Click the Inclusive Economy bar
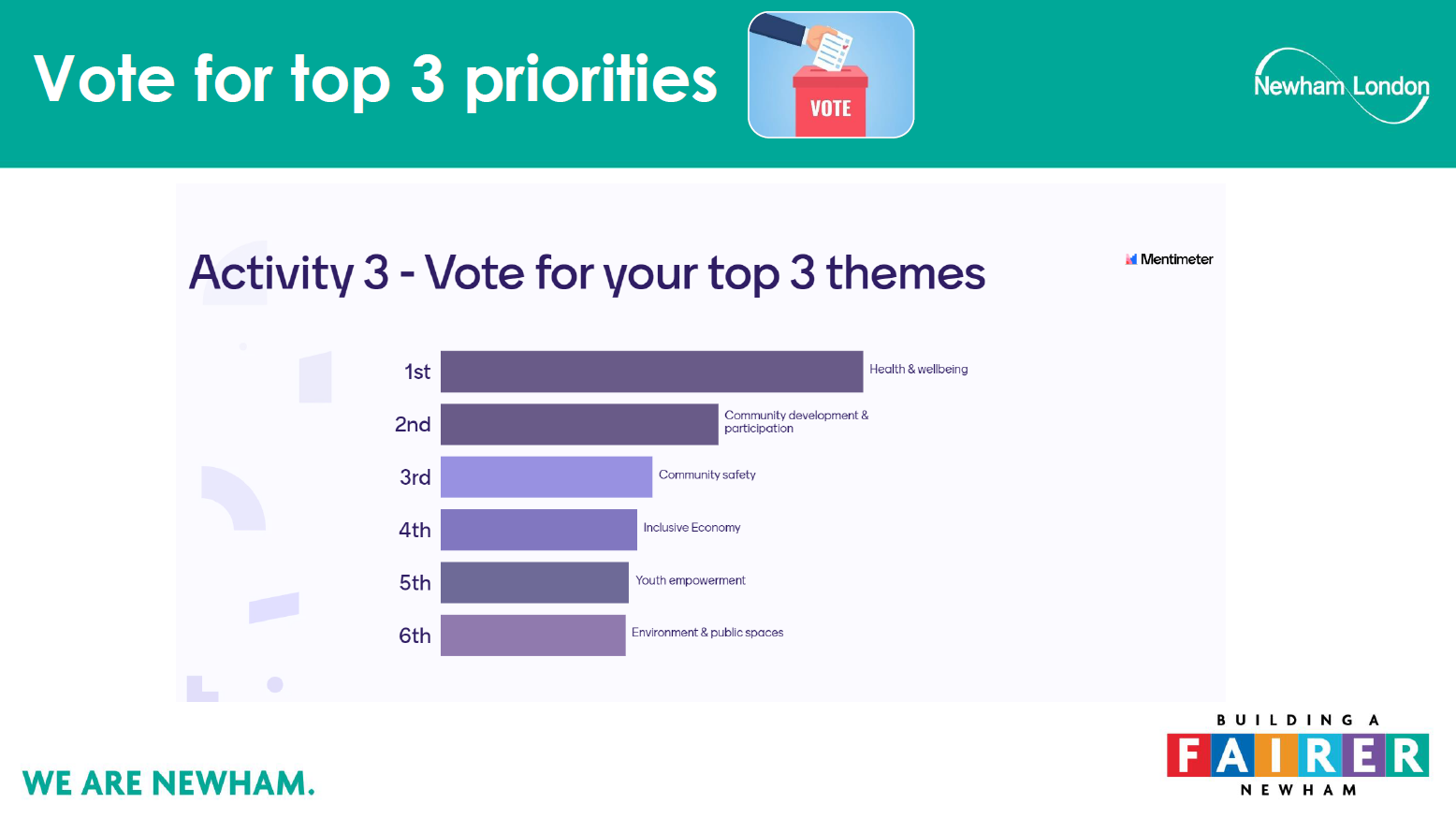The width and height of the screenshot is (1456, 818). (538, 530)
